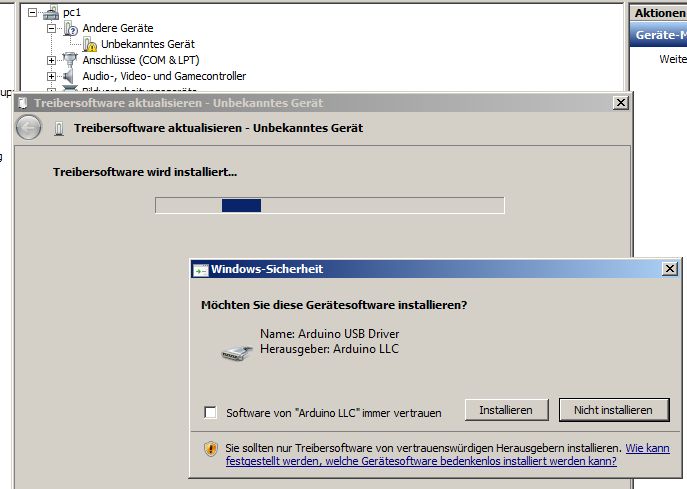Collapse the Andere Geräte tree node
This screenshot has width=687, height=489.
click(51, 29)
